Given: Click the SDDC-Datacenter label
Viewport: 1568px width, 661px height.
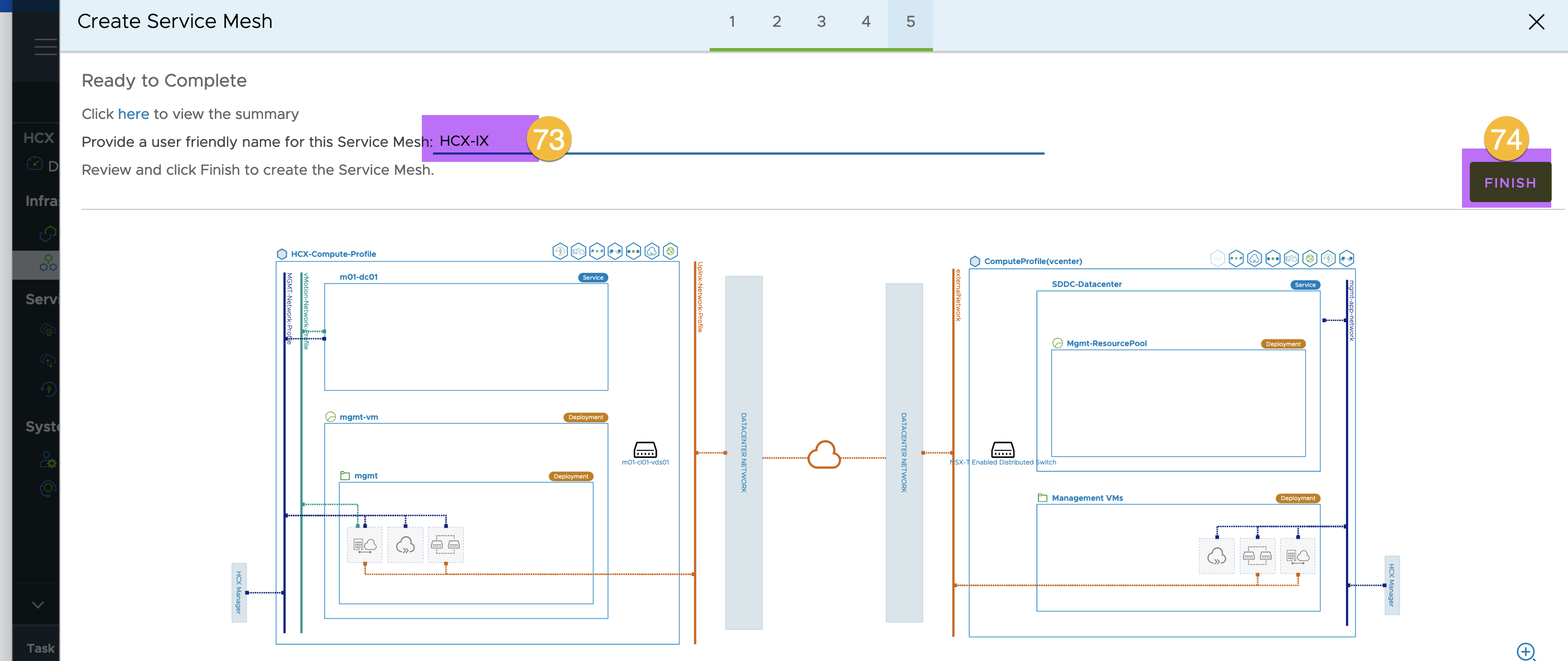Looking at the screenshot, I should 1086,284.
